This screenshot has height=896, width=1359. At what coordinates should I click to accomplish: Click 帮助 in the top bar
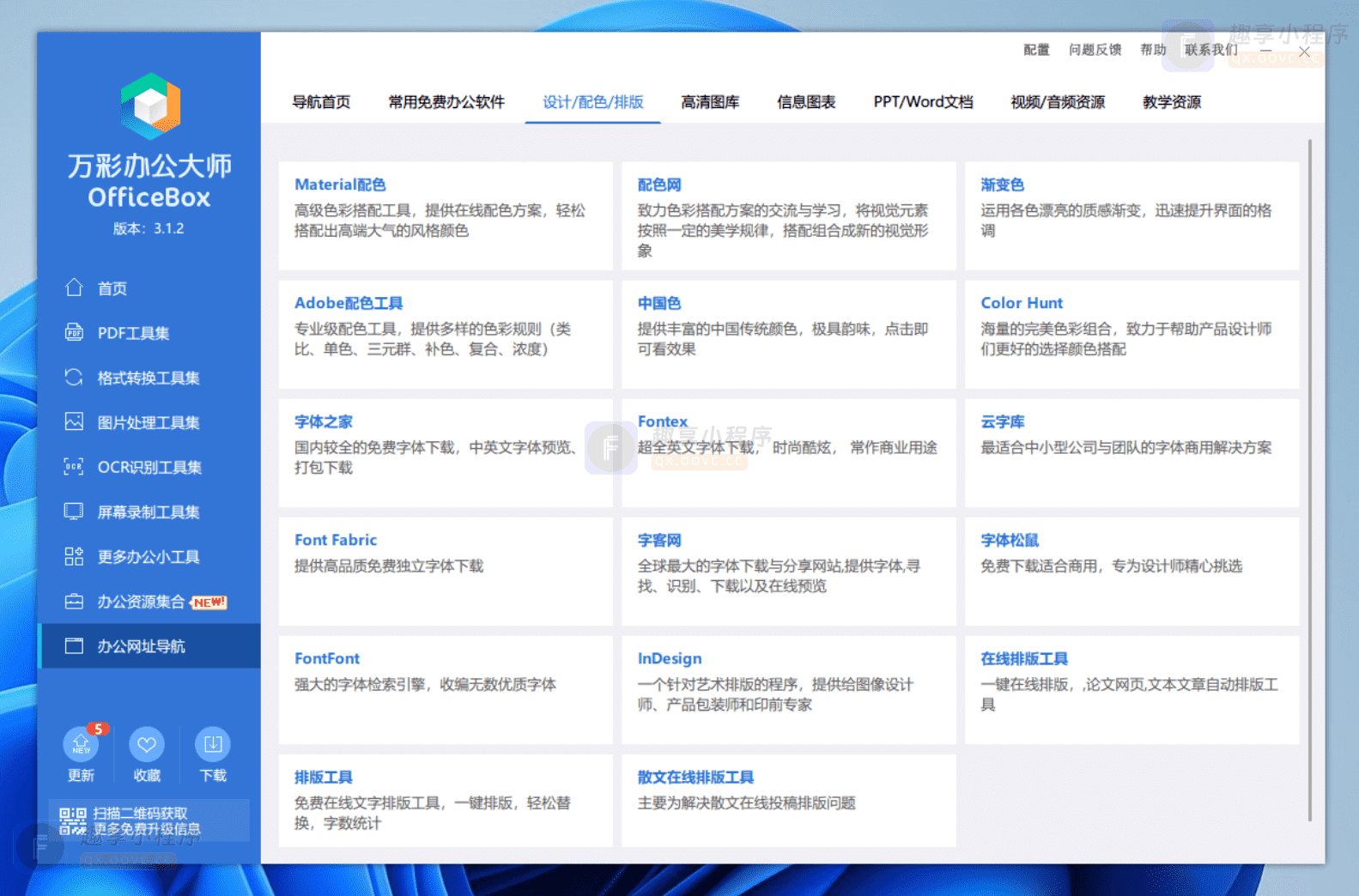pyautogui.click(x=1153, y=50)
